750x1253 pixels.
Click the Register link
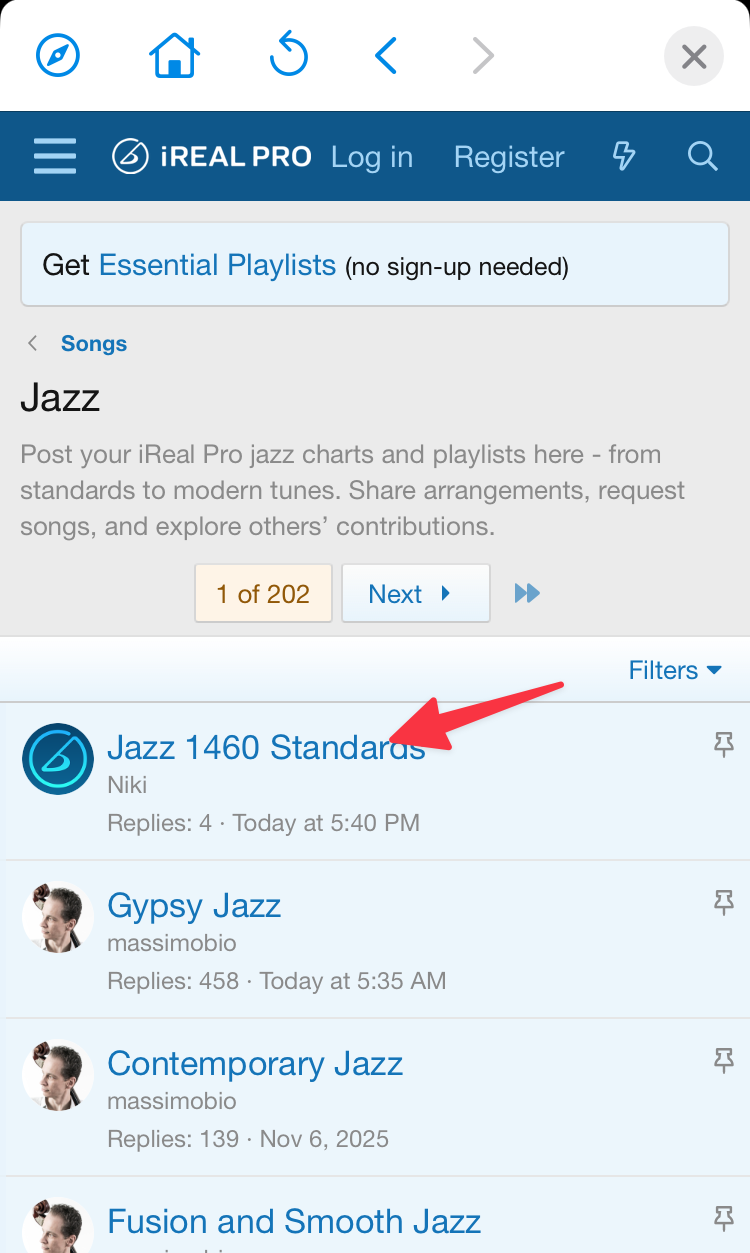(x=509, y=157)
